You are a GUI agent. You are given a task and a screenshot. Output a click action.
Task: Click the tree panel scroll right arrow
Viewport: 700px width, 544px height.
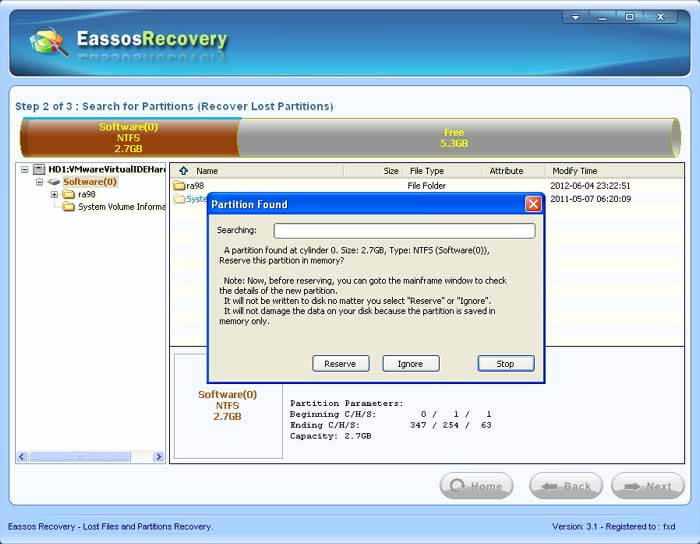pos(158,457)
